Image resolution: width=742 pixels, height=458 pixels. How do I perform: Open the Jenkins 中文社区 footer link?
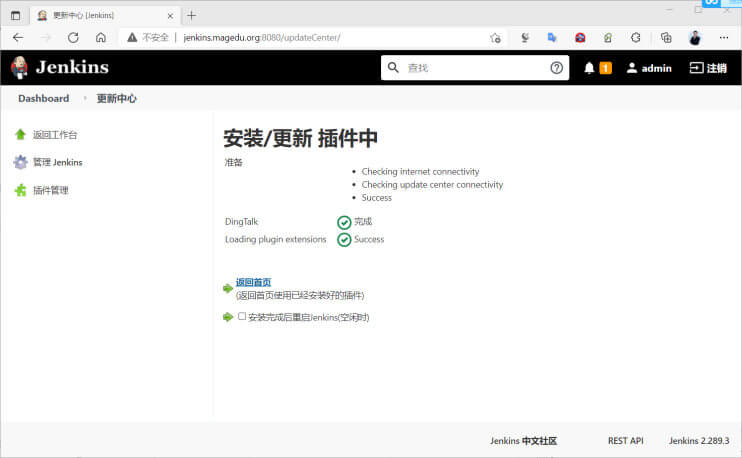(523, 441)
